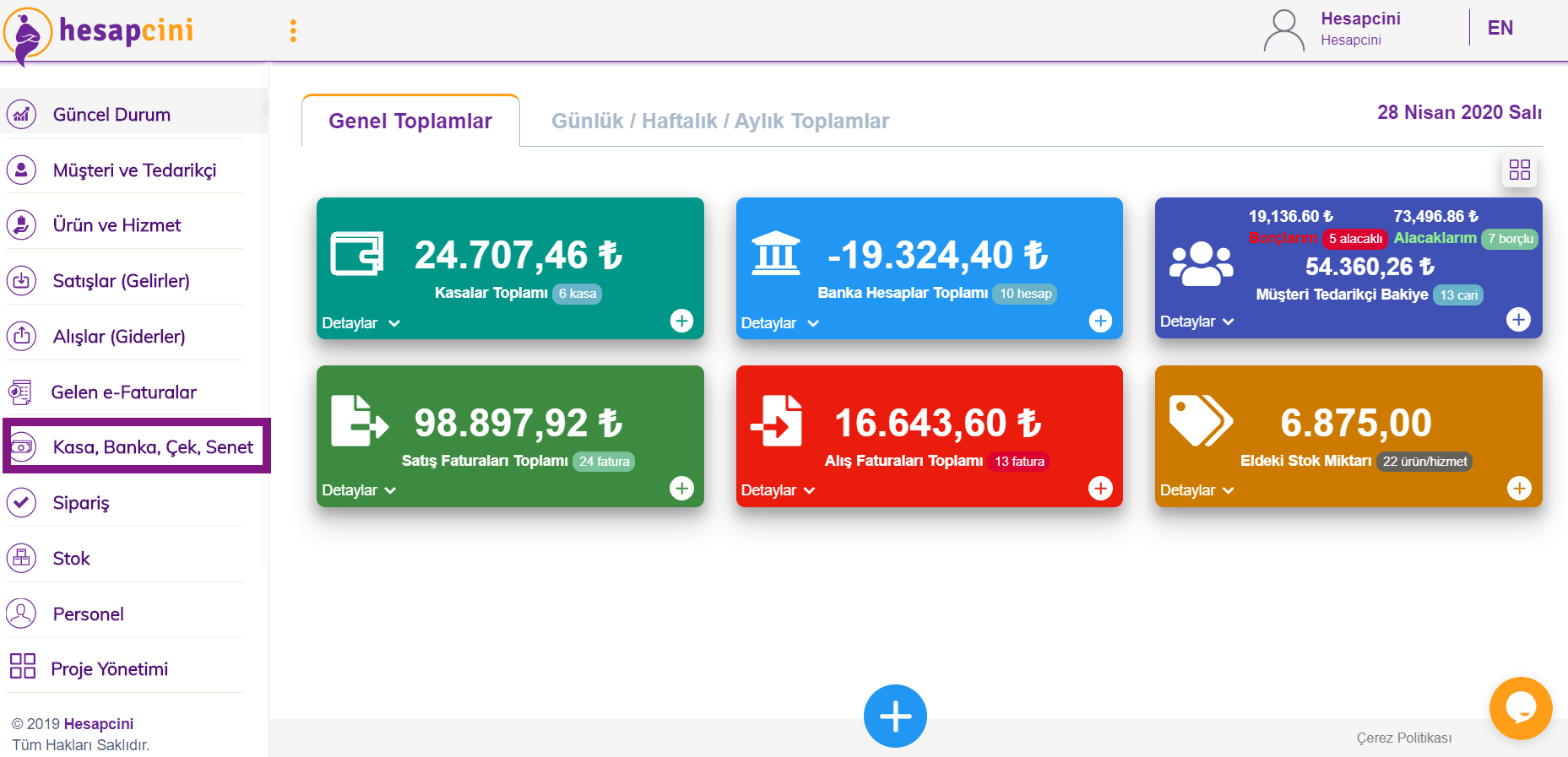Expand Detaylar on Satış Faturaları Toplamı card
The width and height of the screenshot is (1568, 757).
359,490
